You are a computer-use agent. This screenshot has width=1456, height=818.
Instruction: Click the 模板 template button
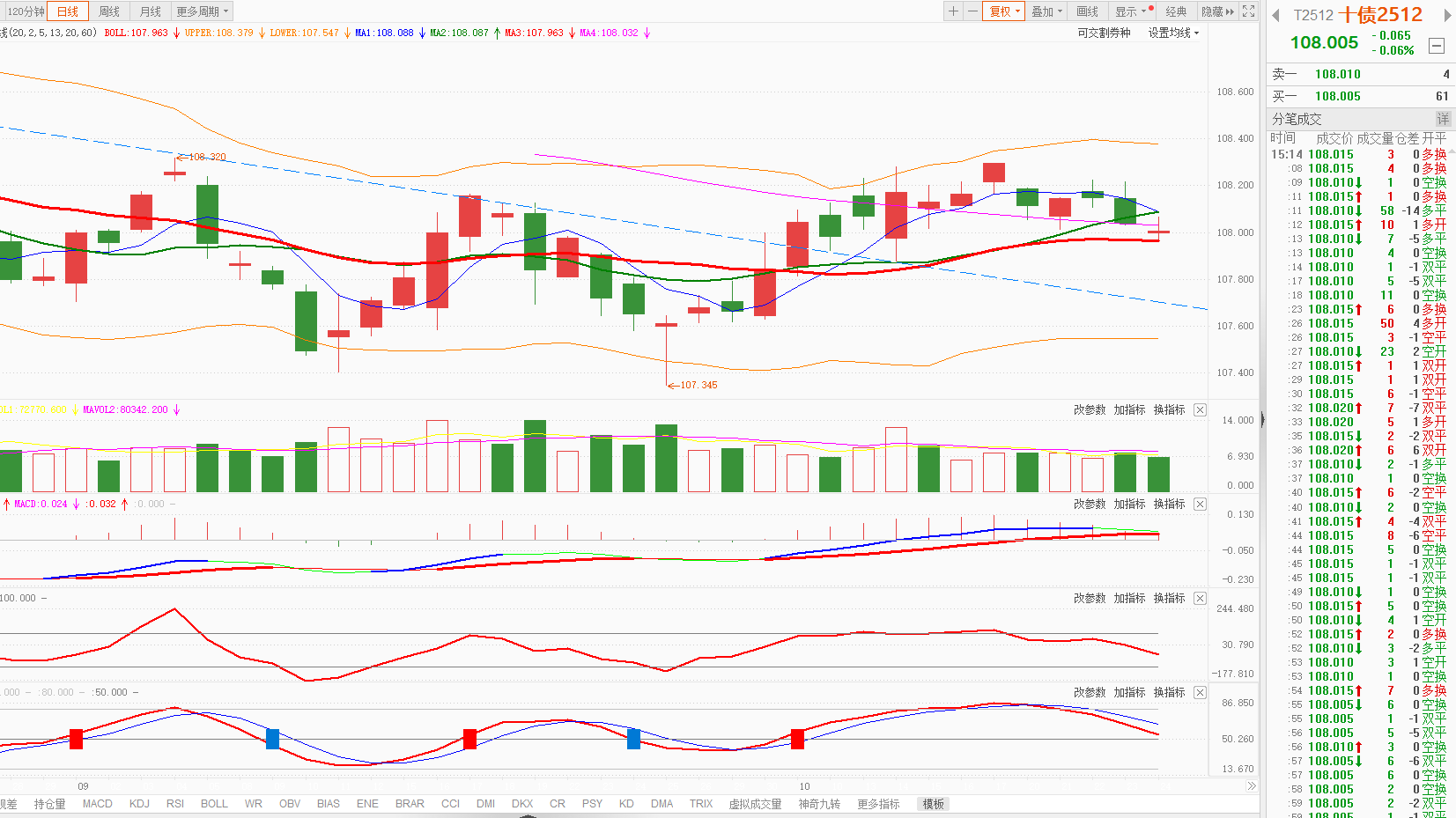point(934,804)
